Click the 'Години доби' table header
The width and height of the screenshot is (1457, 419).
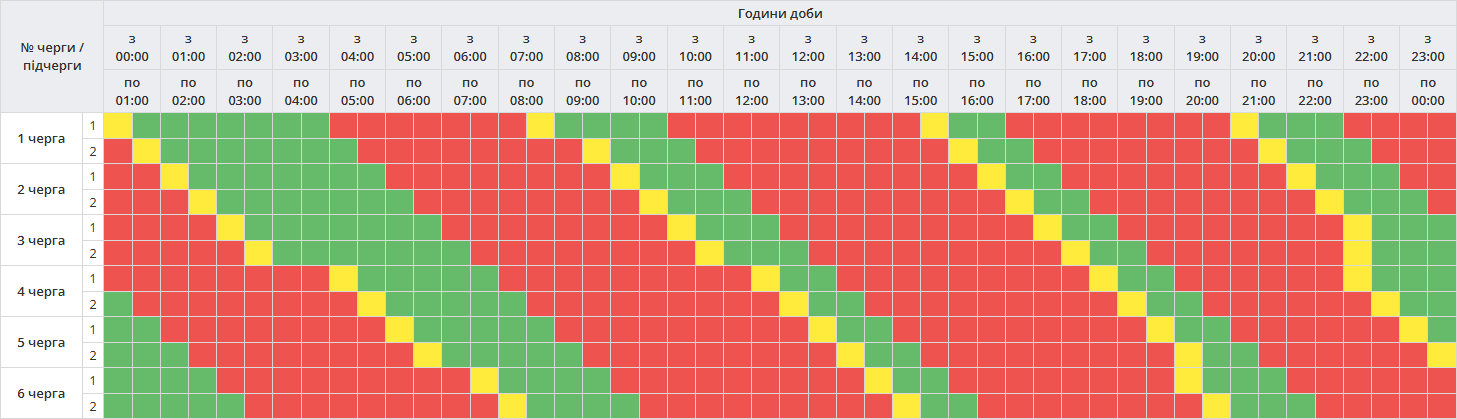(x=779, y=13)
